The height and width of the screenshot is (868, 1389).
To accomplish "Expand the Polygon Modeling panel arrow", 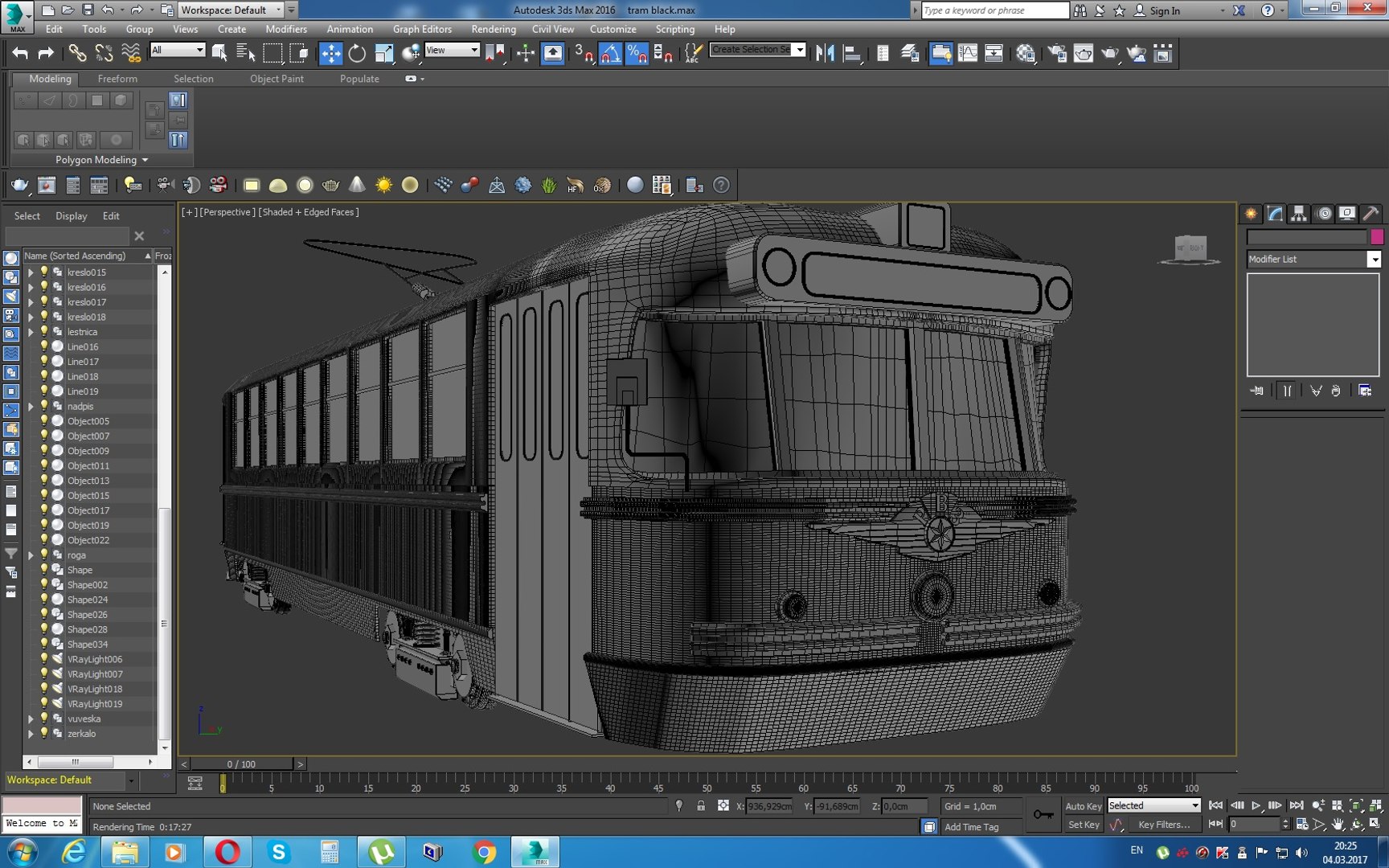I will 145,160.
